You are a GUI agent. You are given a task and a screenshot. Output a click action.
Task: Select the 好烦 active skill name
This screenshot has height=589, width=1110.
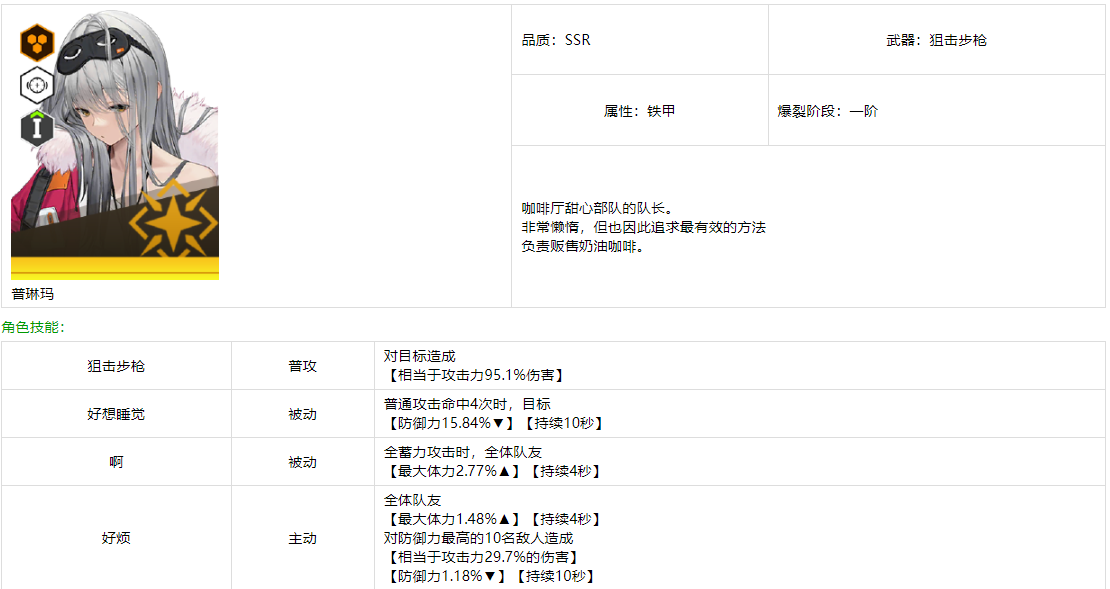pyautogui.click(x=117, y=538)
